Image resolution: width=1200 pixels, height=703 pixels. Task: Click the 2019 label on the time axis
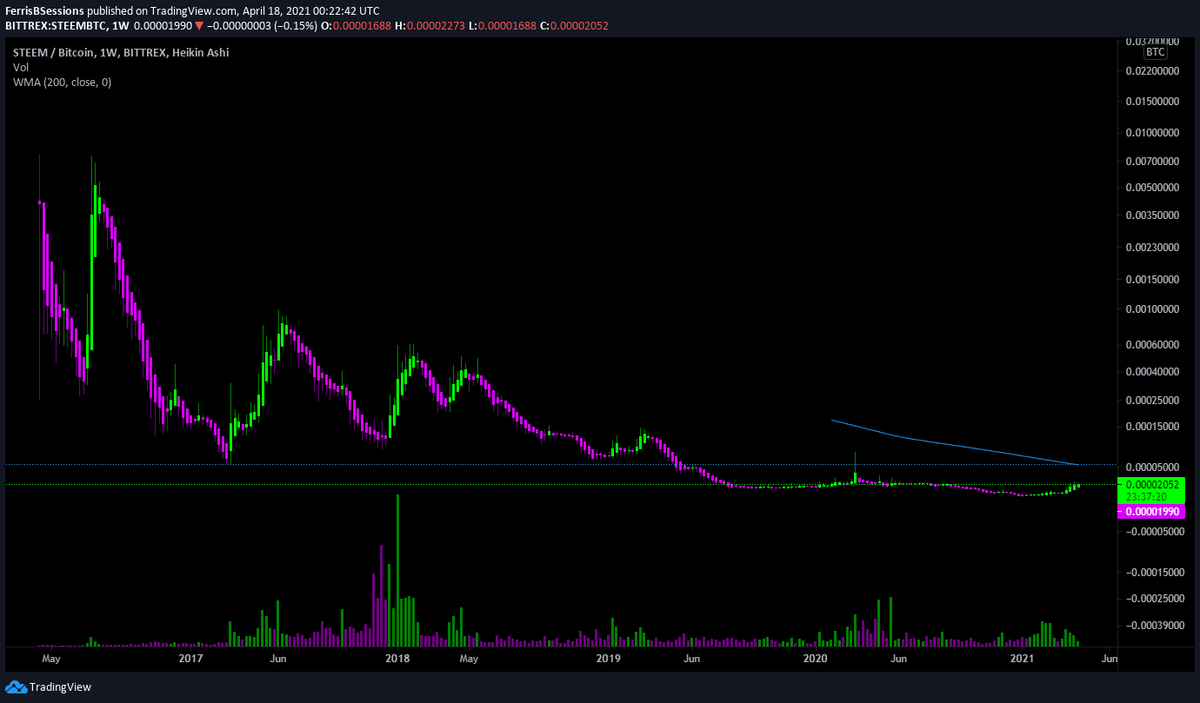[x=608, y=659]
